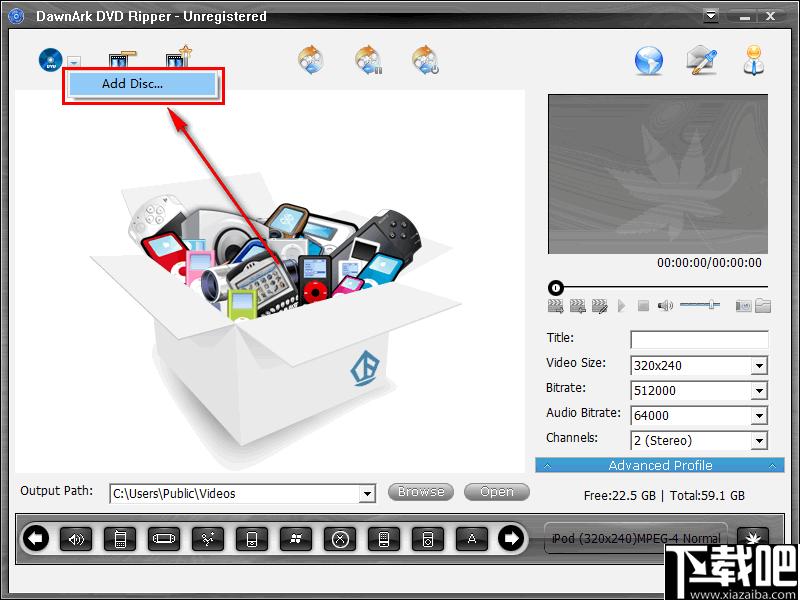Click the 00:00:00/00:00:00 time readout
800x600 pixels.
(x=709, y=263)
